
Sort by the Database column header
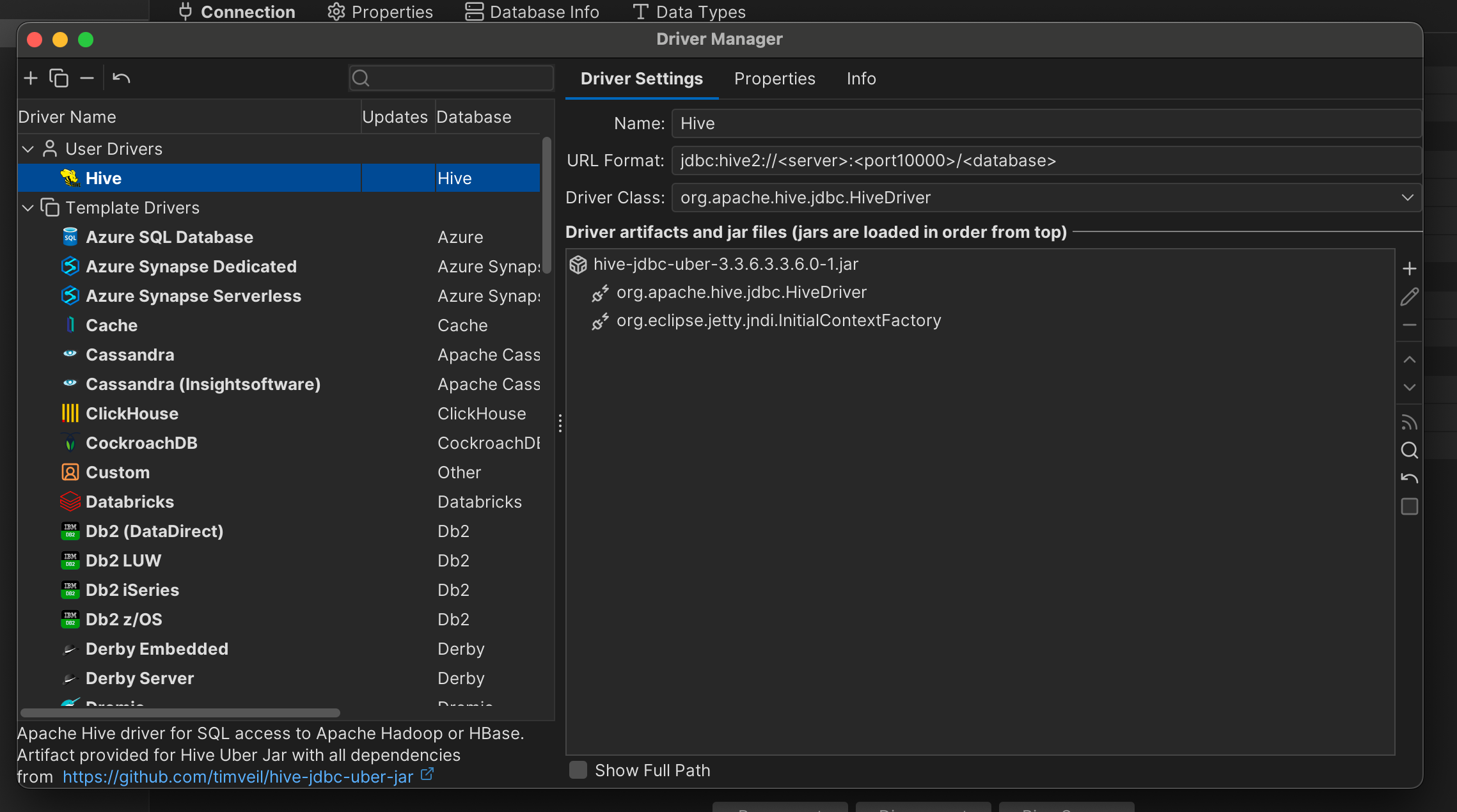click(488, 117)
